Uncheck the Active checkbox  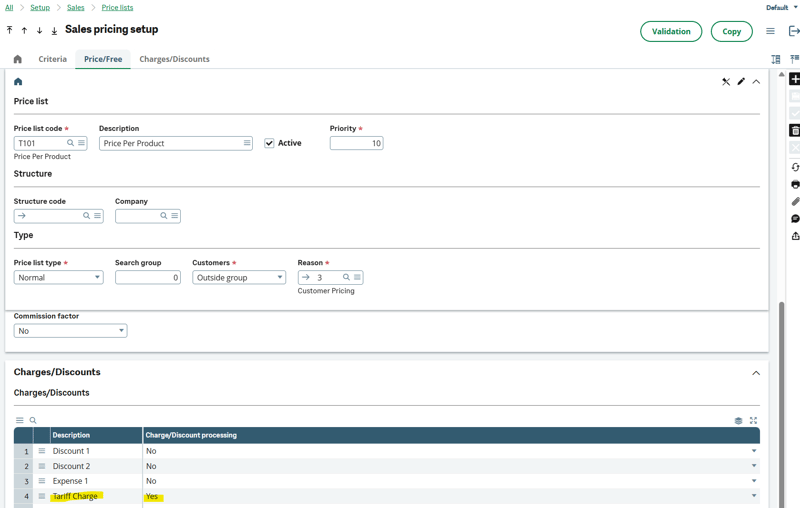[269, 144]
